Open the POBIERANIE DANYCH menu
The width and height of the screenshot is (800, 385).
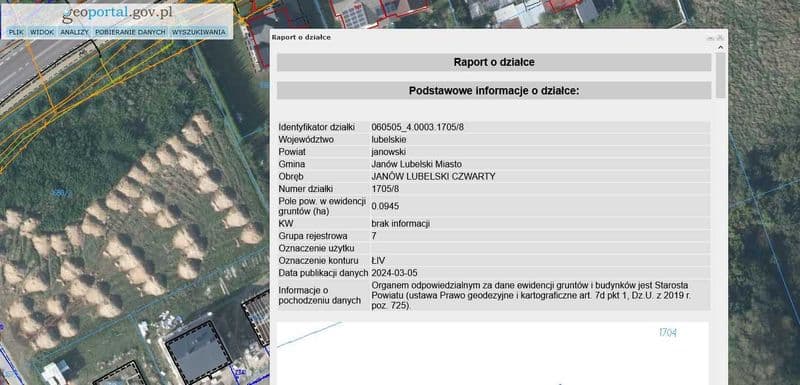point(130,32)
